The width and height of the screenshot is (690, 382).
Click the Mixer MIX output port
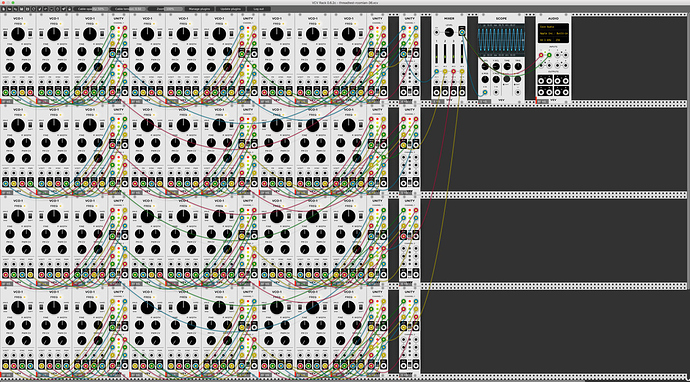tap(462, 32)
